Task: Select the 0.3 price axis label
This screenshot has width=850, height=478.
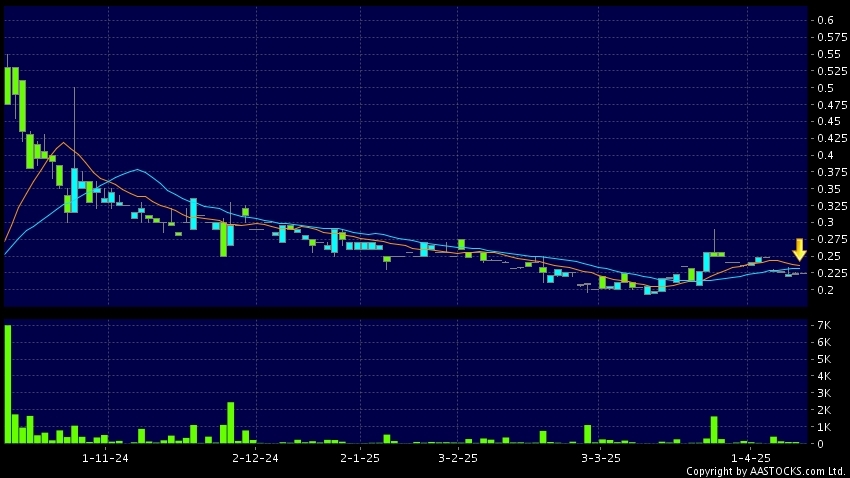Action: coord(825,222)
